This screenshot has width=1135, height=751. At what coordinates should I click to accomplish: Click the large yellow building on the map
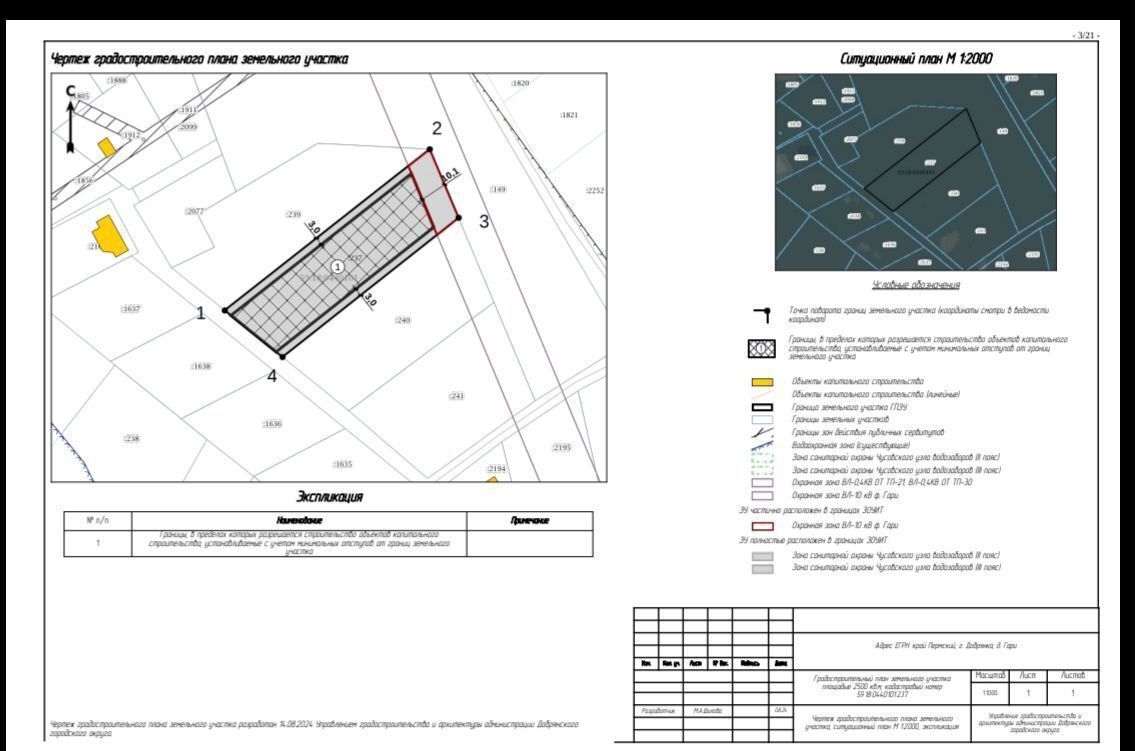pos(109,236)
